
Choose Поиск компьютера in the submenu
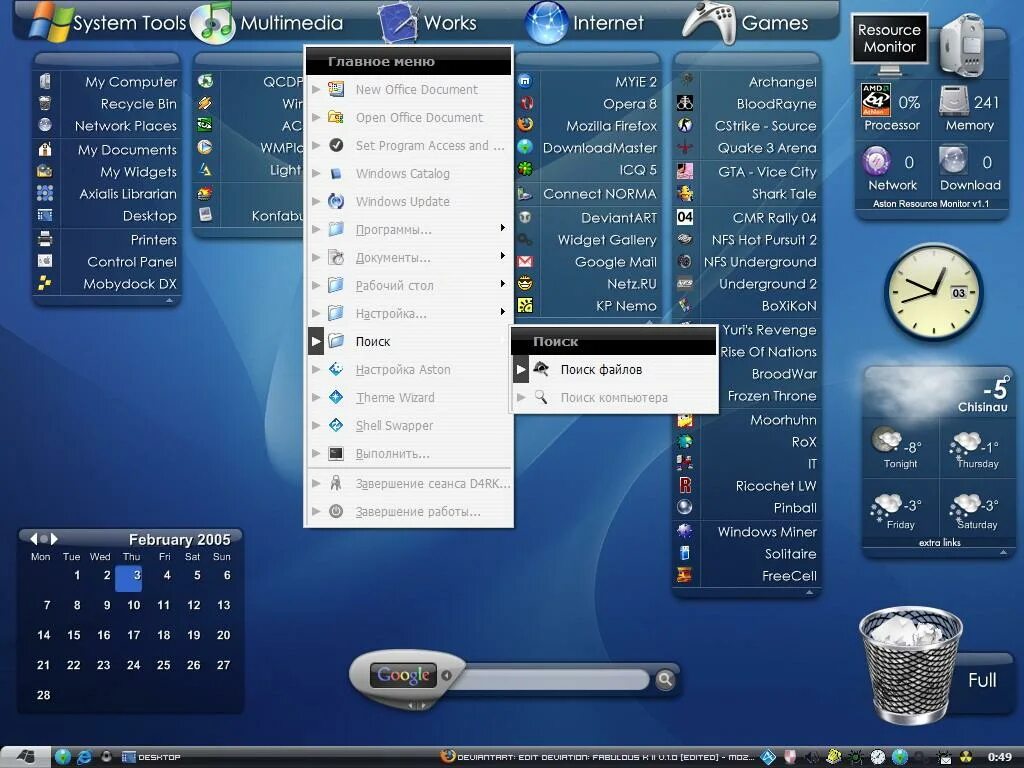point(615,397)
